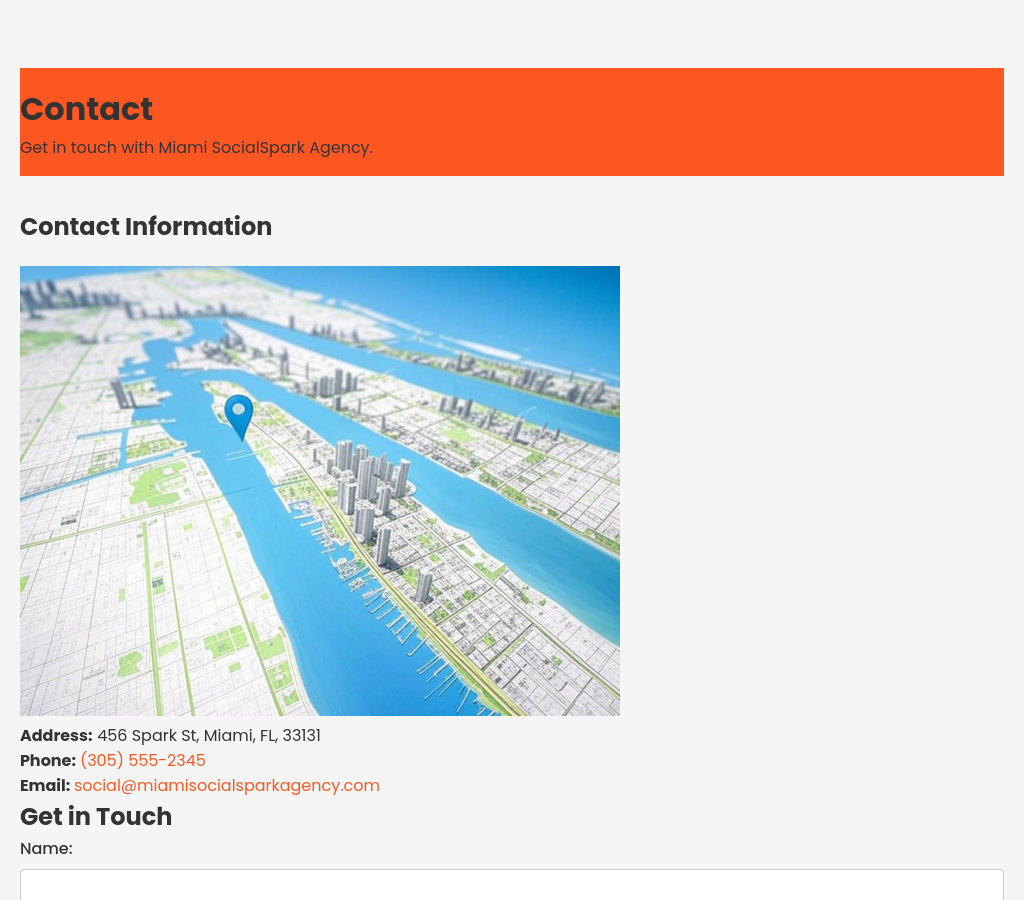
Task: Click the address text 456 Spark St
Action: click(208, 735)
